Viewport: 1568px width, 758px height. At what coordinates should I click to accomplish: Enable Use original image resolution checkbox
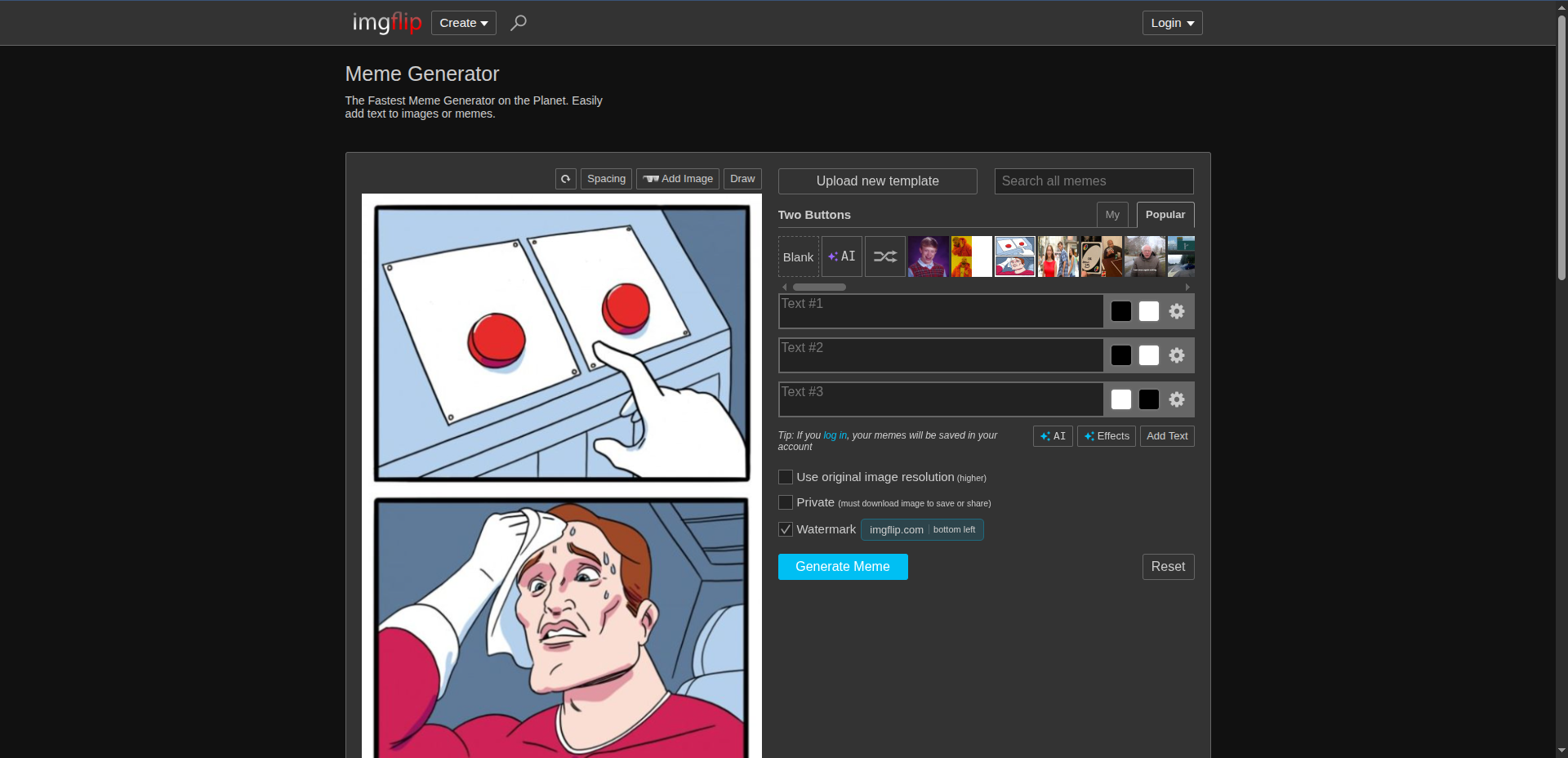pos(786,477)
